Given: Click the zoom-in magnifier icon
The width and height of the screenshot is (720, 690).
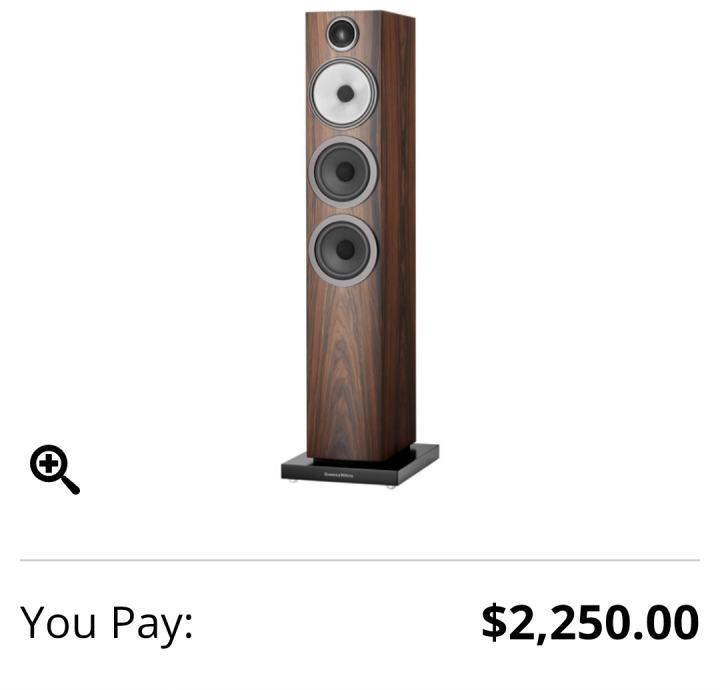Looking at the screenshot, I should (55, 469).
